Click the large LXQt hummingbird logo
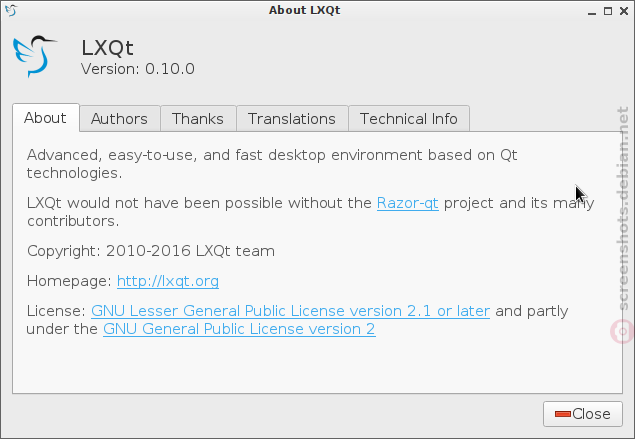Screen dimensions: 635x439 35,56
